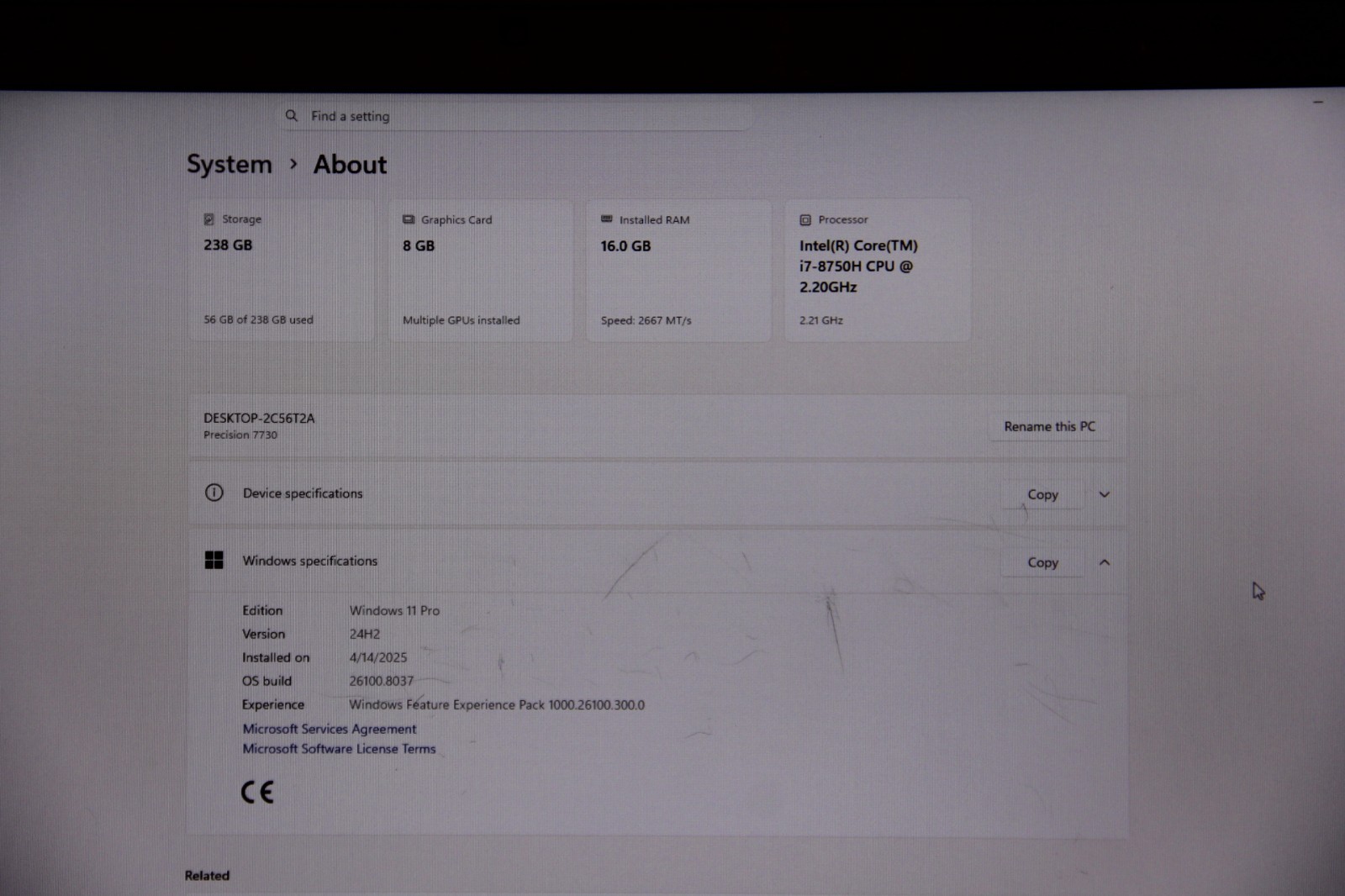Click Rename this PC button

coord(1049,426)
